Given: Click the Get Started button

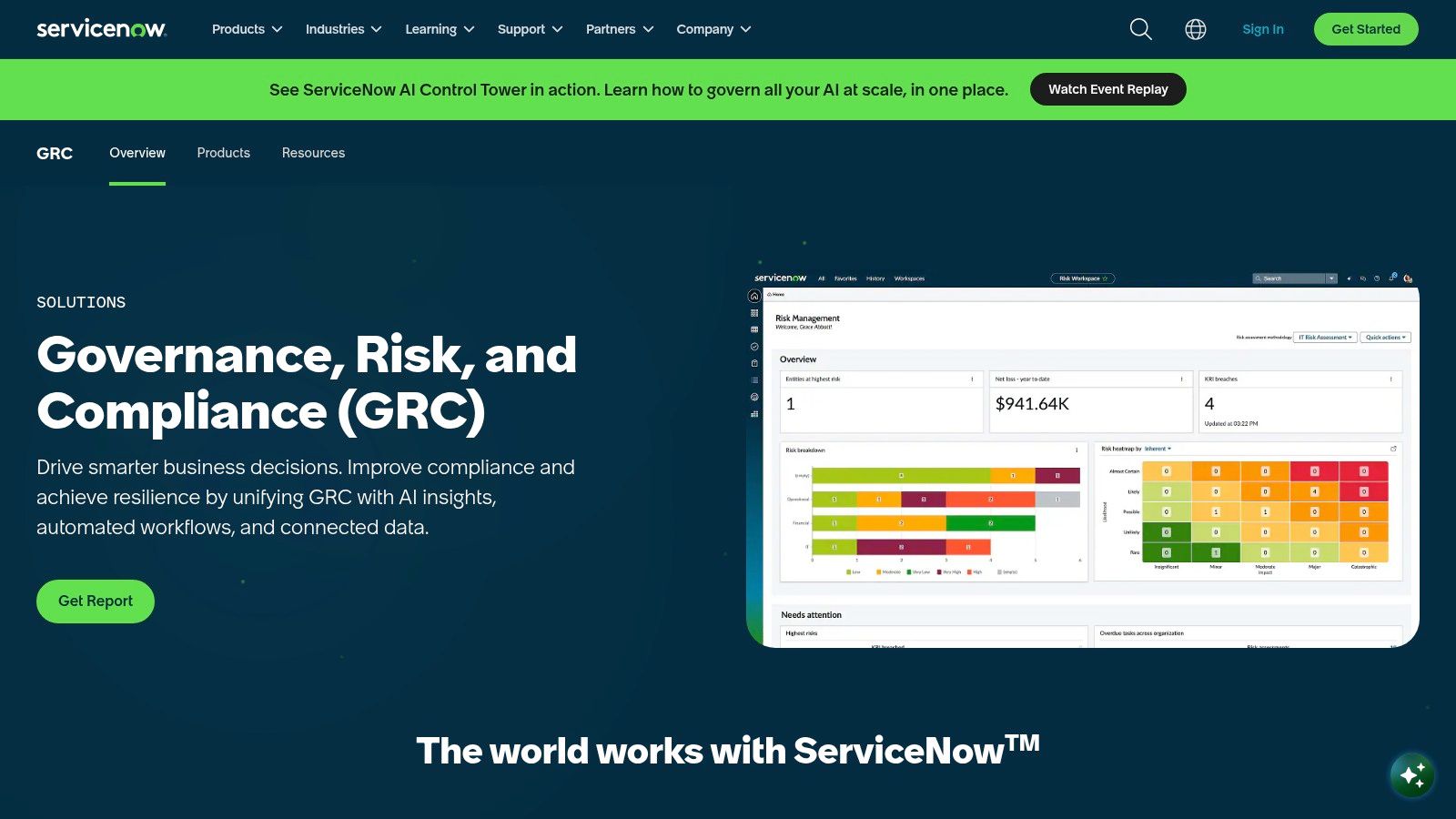Looking at the screenshot, I should 1366,29.
